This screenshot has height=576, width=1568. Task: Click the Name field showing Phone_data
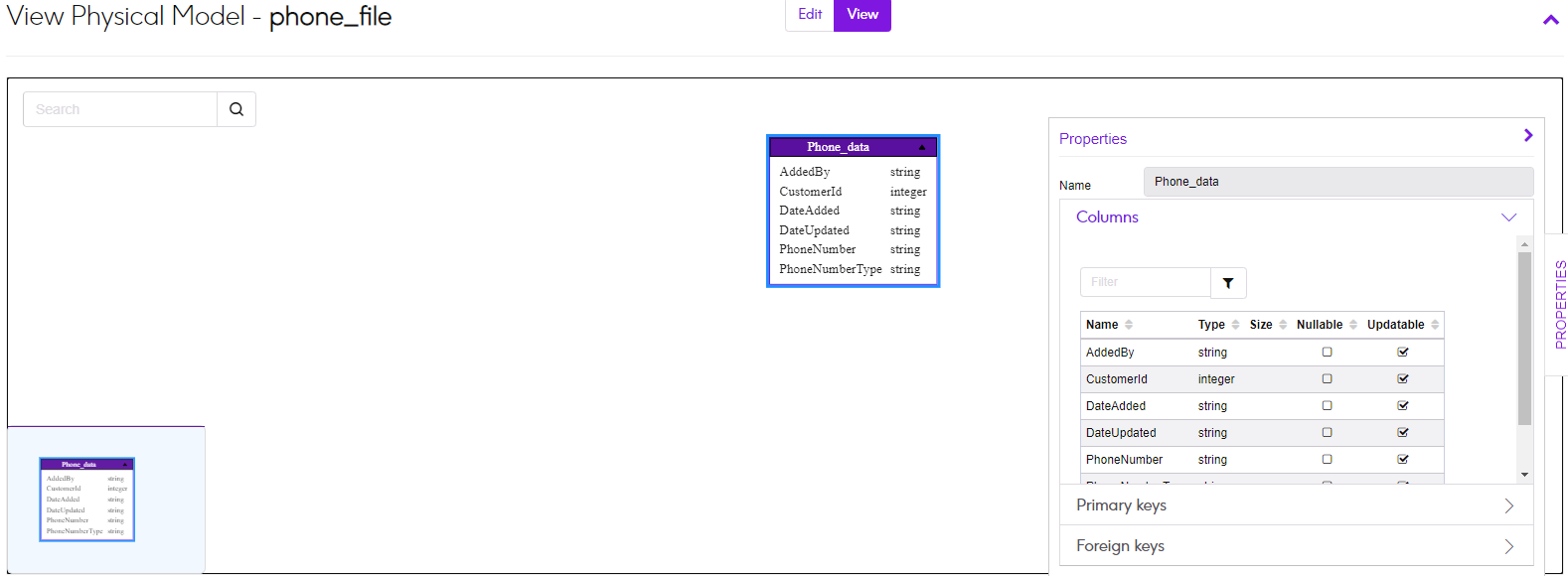click(1338, 182)
